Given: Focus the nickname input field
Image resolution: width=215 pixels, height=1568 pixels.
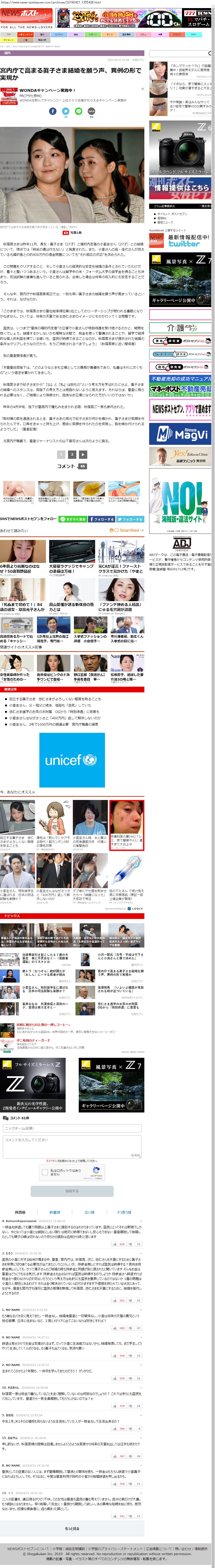Looking at the screenshot, I should [x=72, y=1128].
